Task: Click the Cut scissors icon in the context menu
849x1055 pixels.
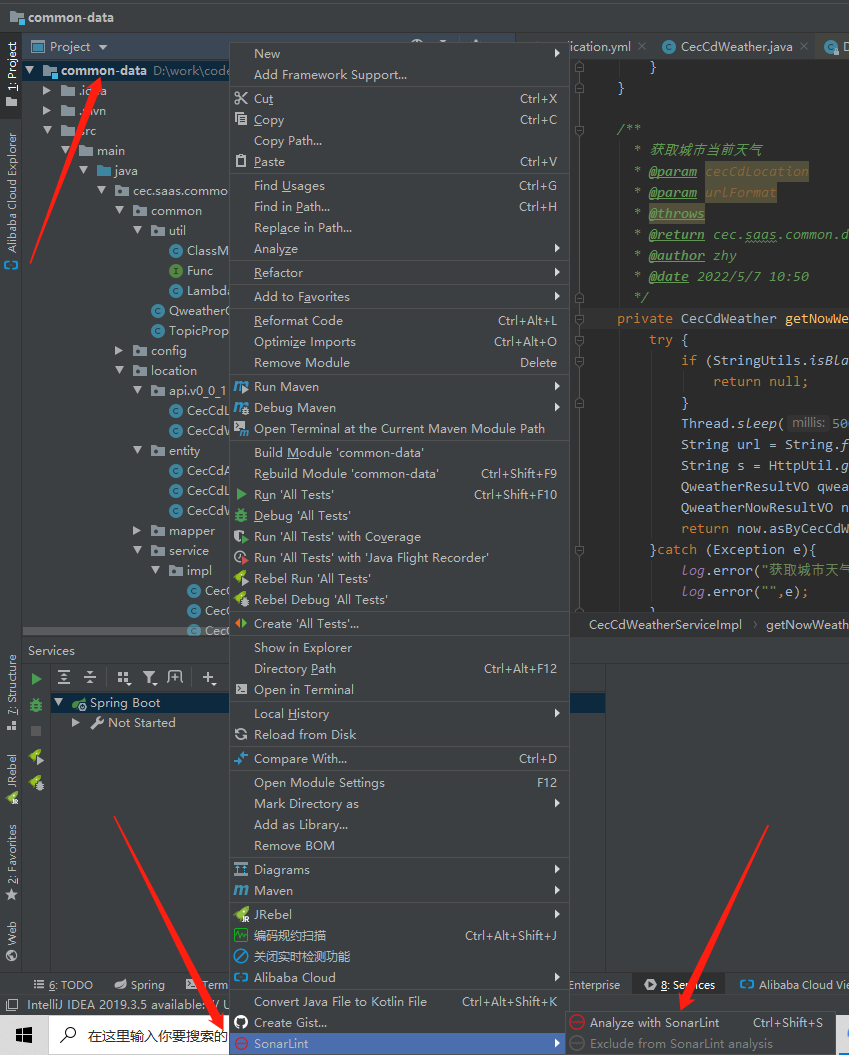Action: pos(241,98)
